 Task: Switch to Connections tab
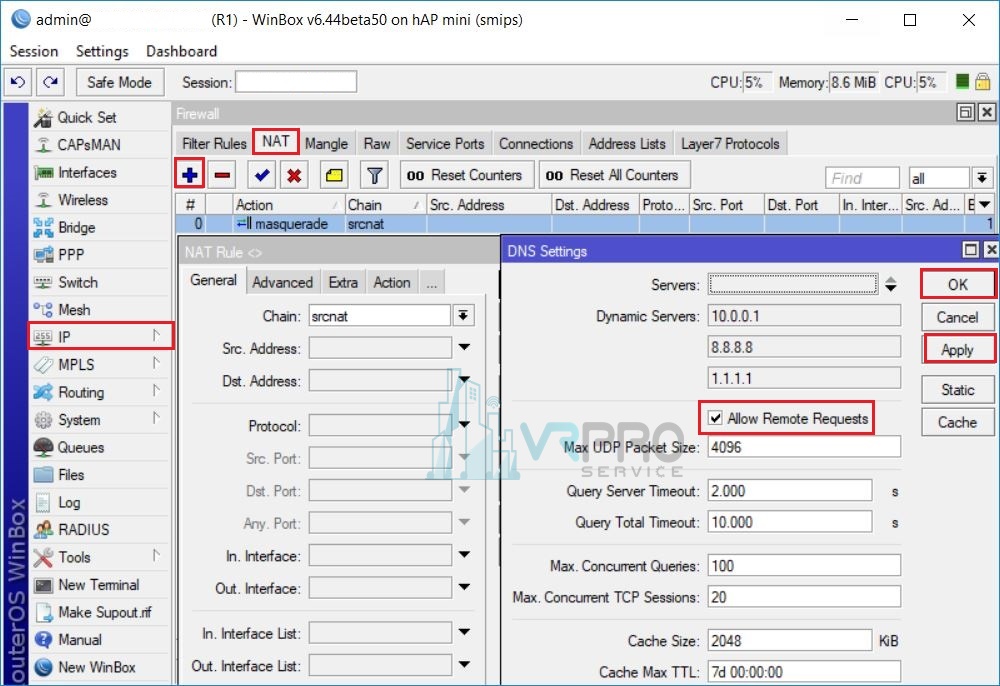tap(536, 143)
